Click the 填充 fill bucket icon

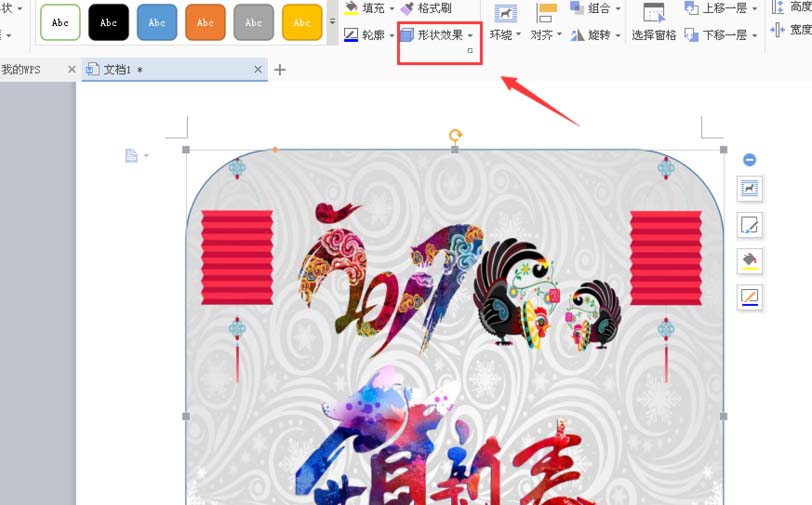pyautogui.click(x=351, y=7)
